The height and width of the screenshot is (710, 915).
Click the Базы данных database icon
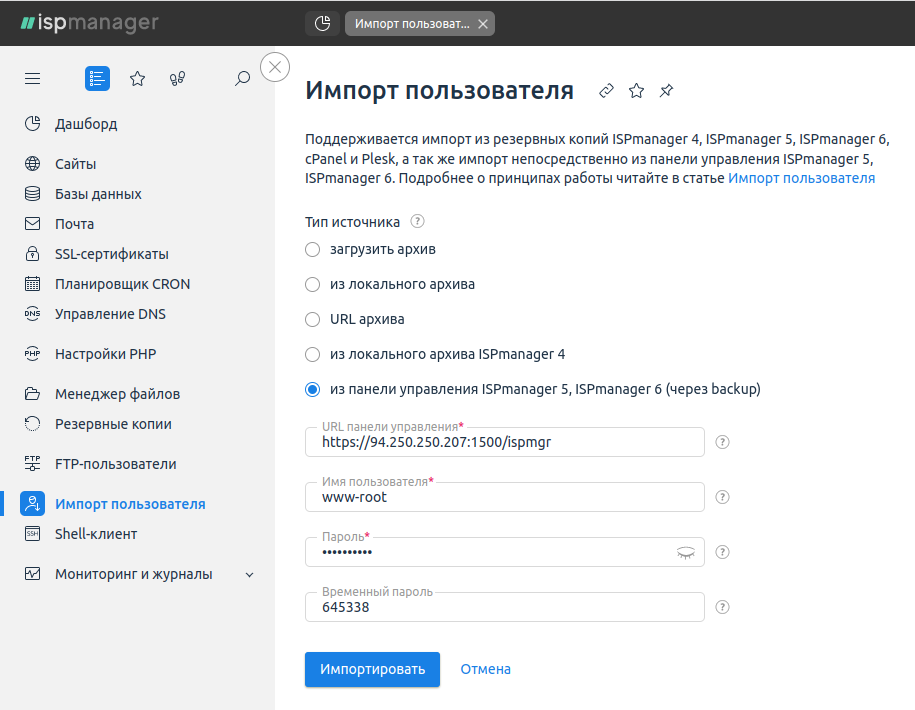tap(33, 194)
